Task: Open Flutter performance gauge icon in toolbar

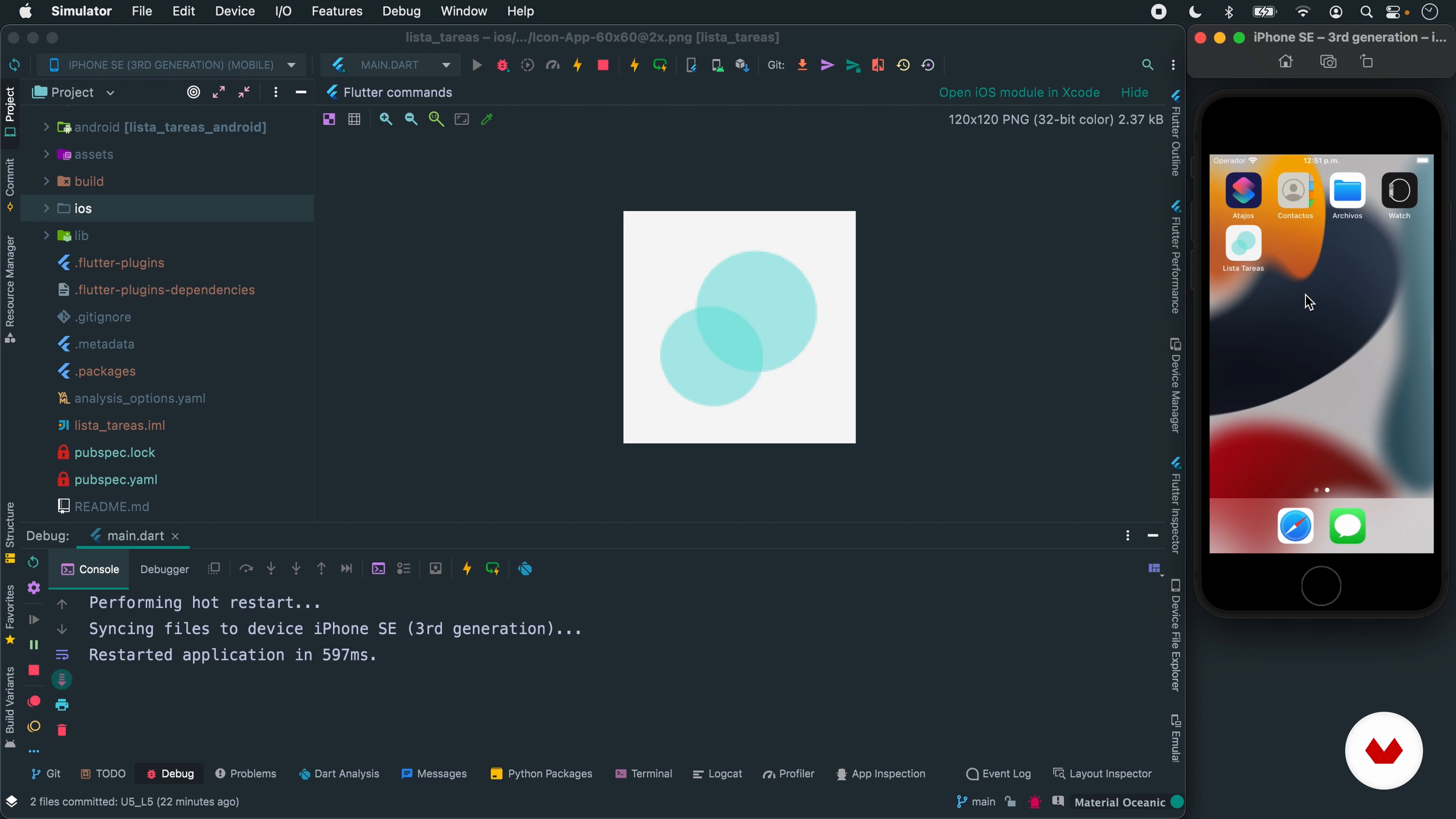Action: 553,65
